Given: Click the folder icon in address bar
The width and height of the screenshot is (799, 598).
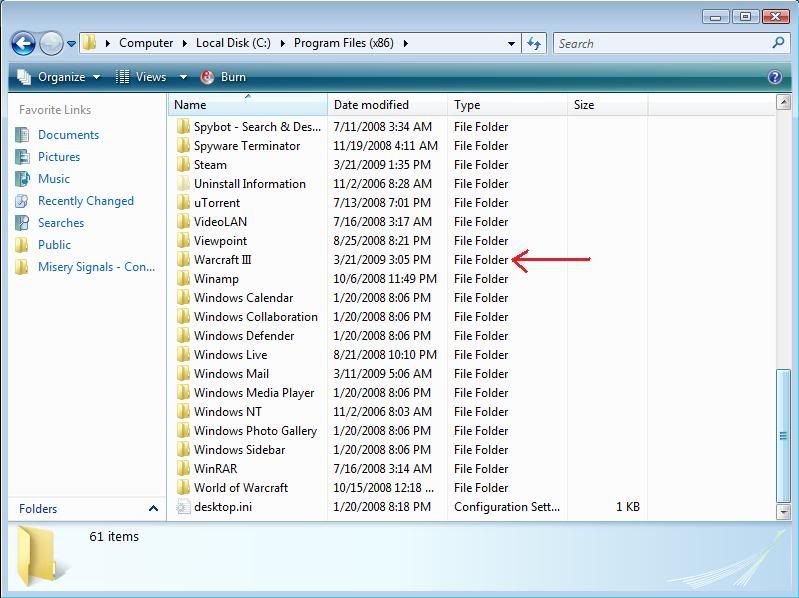Looking at the screenshot, I should point(90,43).
